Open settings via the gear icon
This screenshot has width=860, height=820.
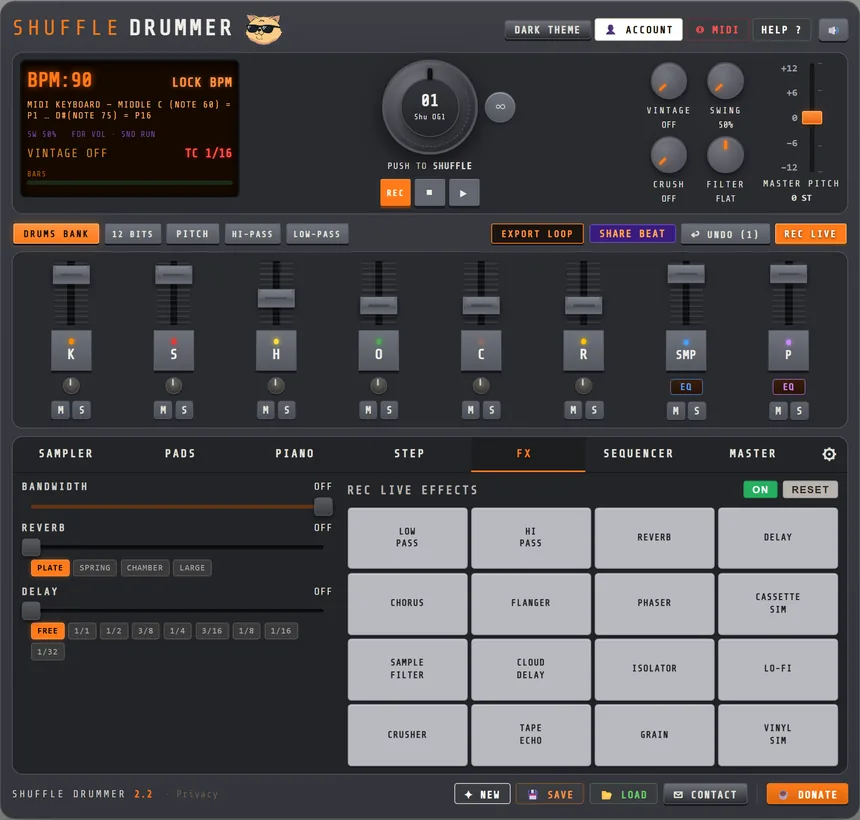pyautogui.click(x=829, y=454)
